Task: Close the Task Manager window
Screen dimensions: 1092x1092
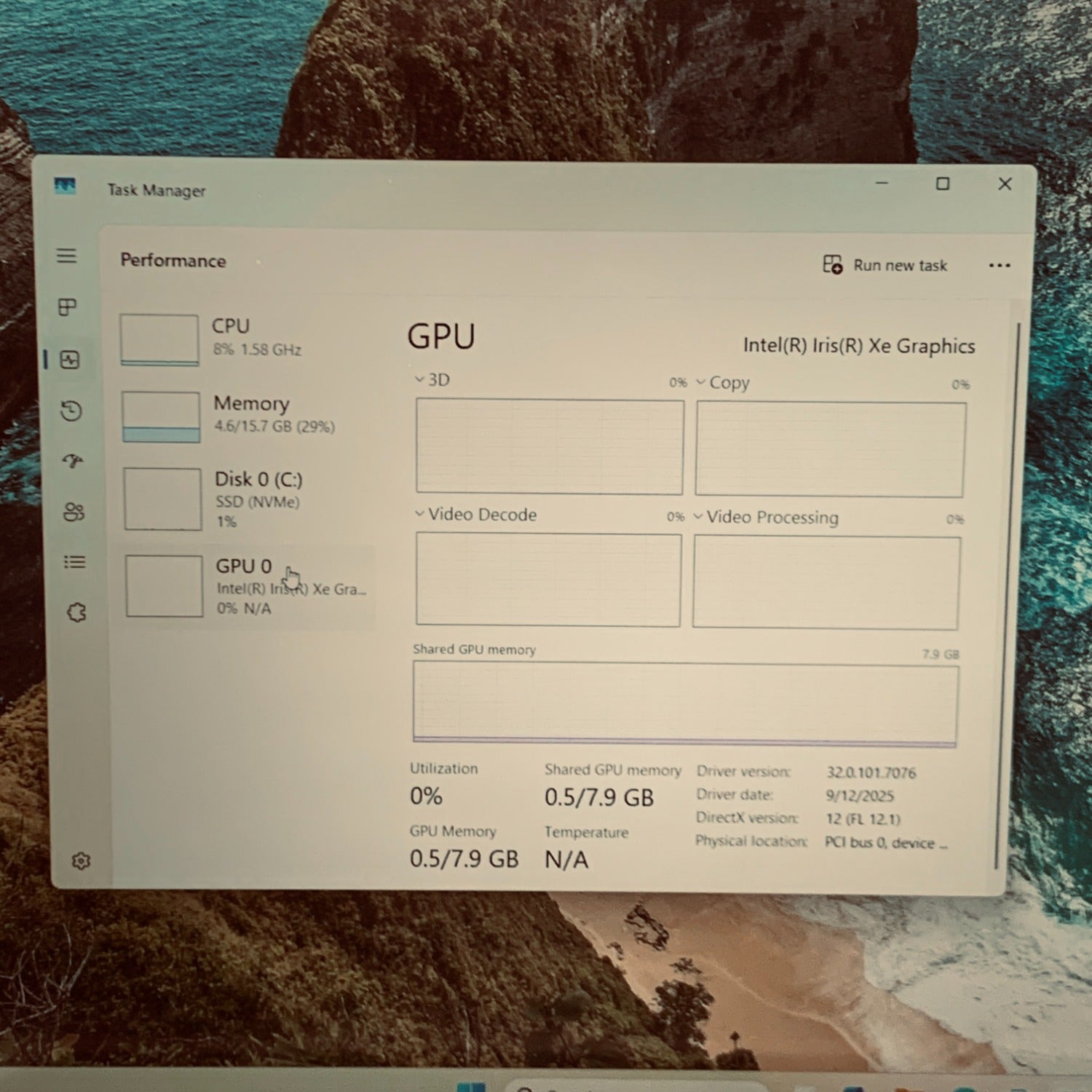Action: [1005, 184]
